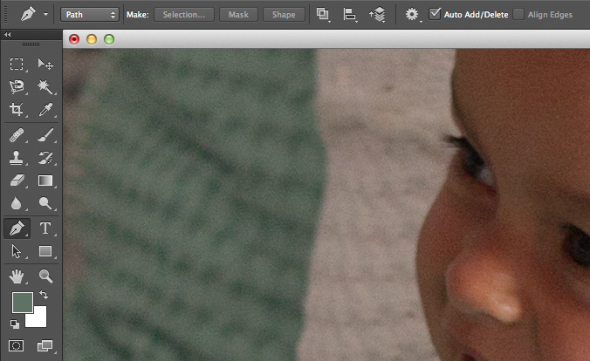Open the Path operations menu

coord(323,15)
